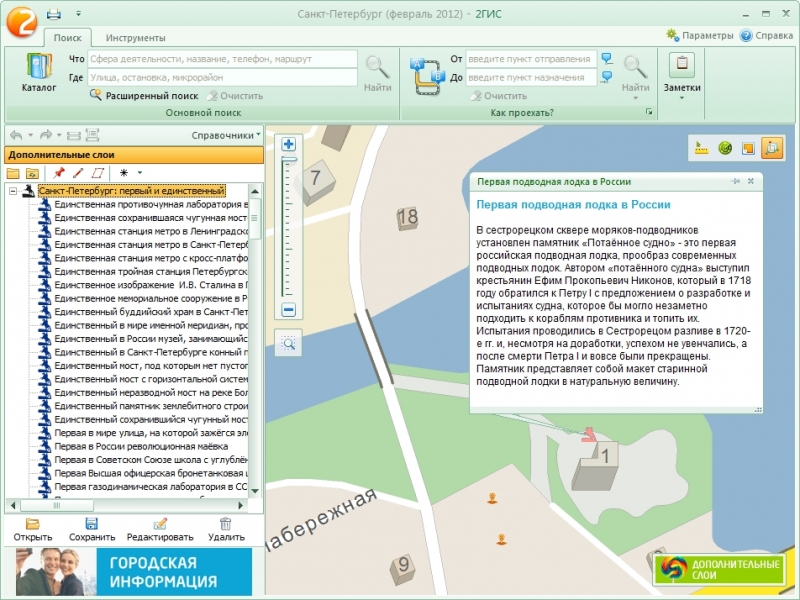Open the Заметки notes dropdown
This screenshot has width=800, height=600.
pyautogui.click(x=682, y=77)
